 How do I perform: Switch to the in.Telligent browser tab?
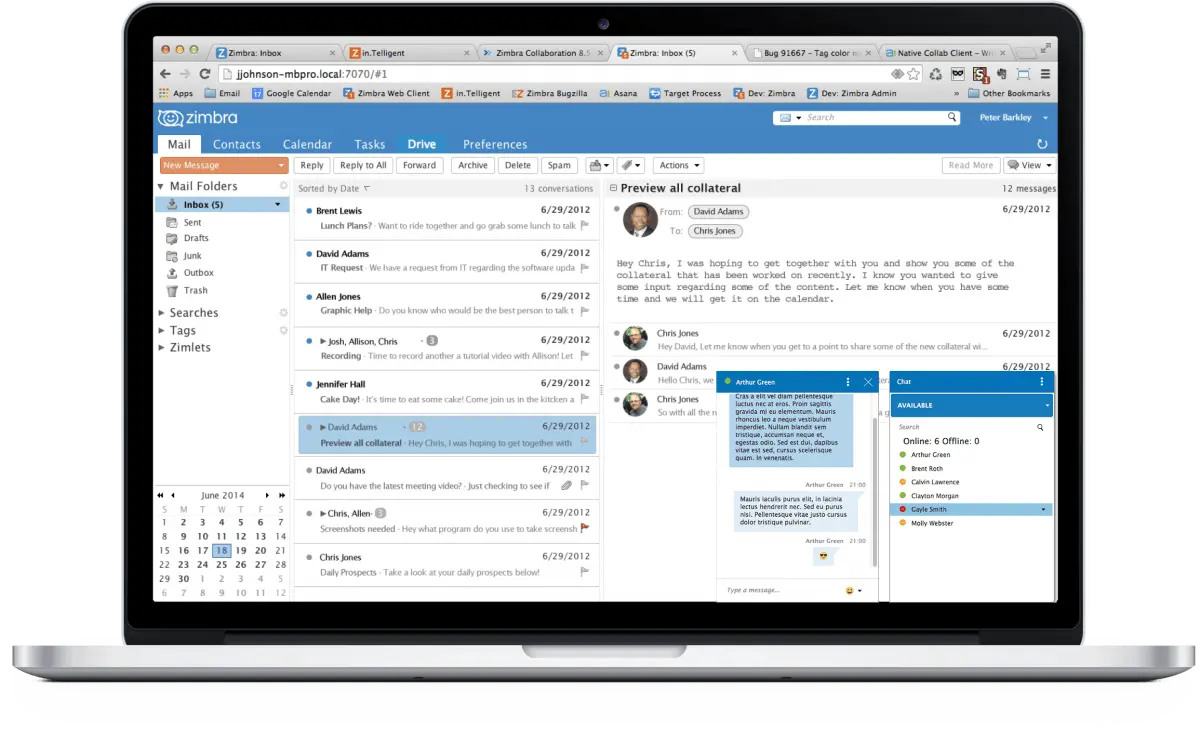pyautogui.click(x=408, y=53)
